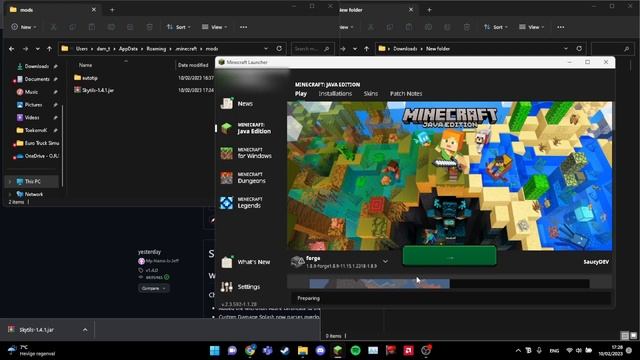This screenshot has height=360, width=640.
Task: Open View menu in New folder window
Action: [x=532, y=27]
